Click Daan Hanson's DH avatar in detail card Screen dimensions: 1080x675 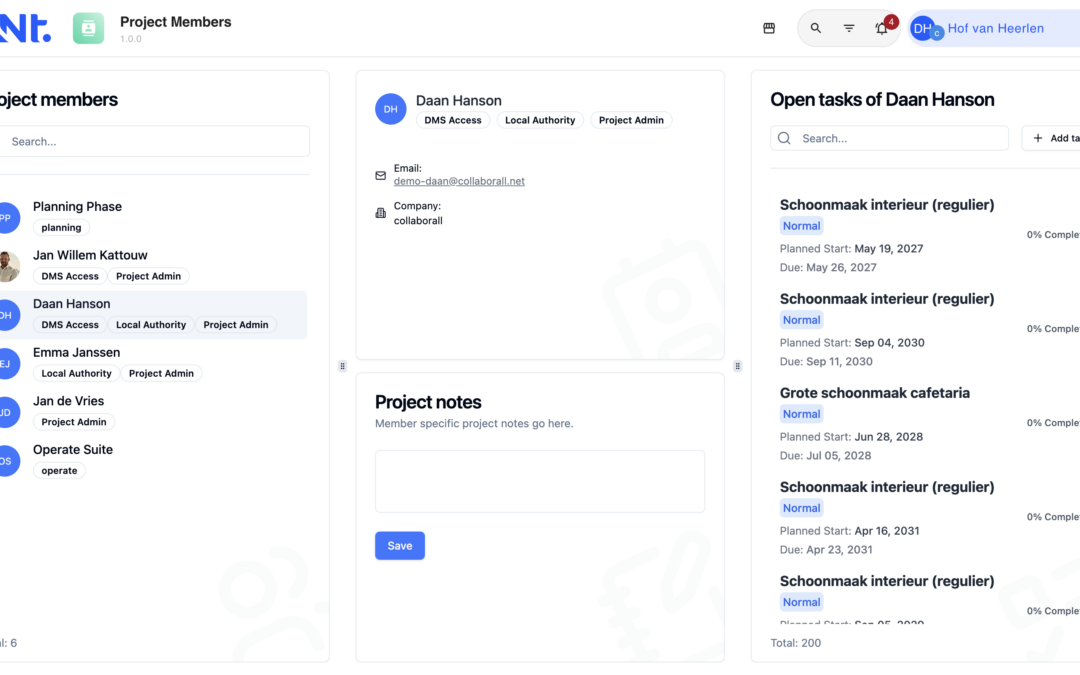[x=391, y=109]
